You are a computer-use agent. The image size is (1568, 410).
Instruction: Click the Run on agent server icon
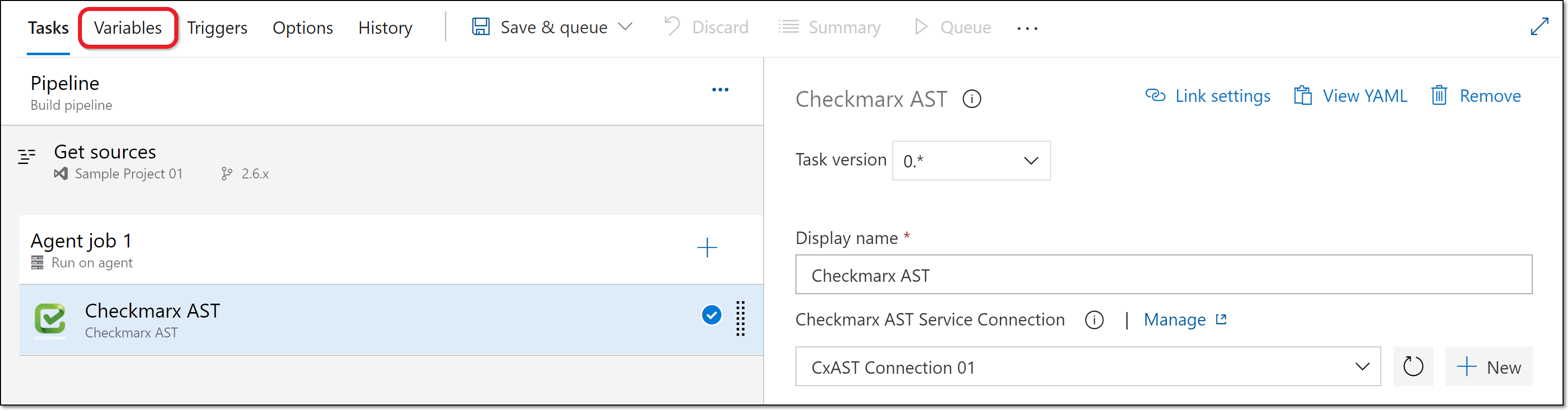(x=37, y=263)
